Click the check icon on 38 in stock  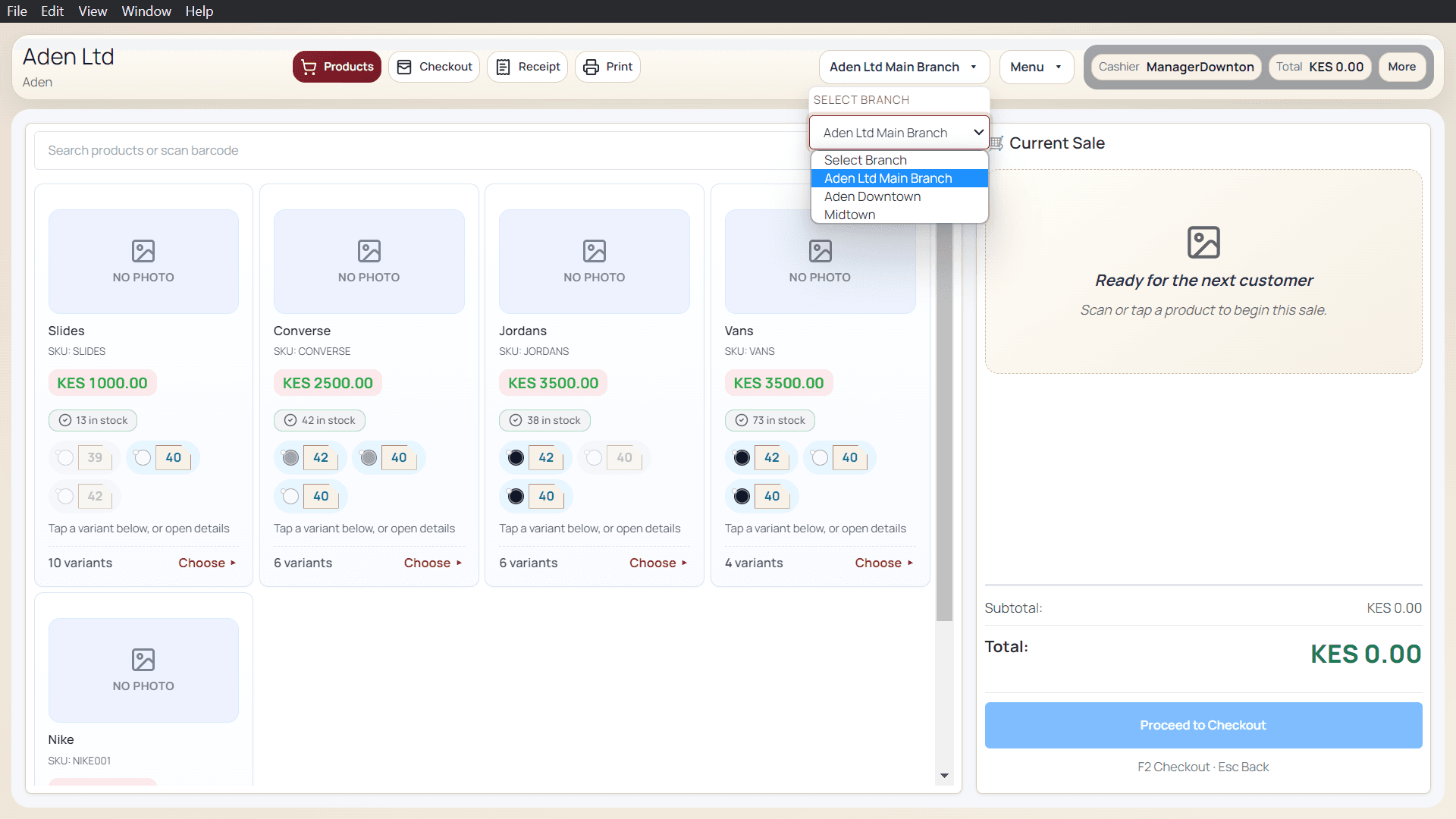tap(516, 420)
